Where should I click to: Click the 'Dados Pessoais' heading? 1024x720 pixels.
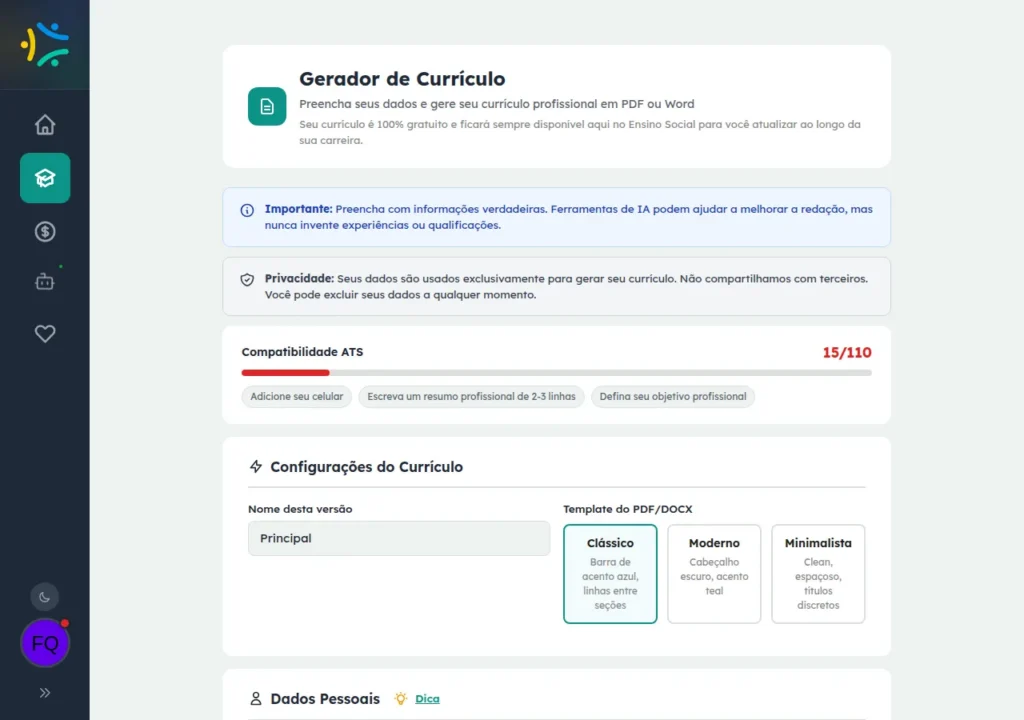pyautogui.click(x=325, y=698)
